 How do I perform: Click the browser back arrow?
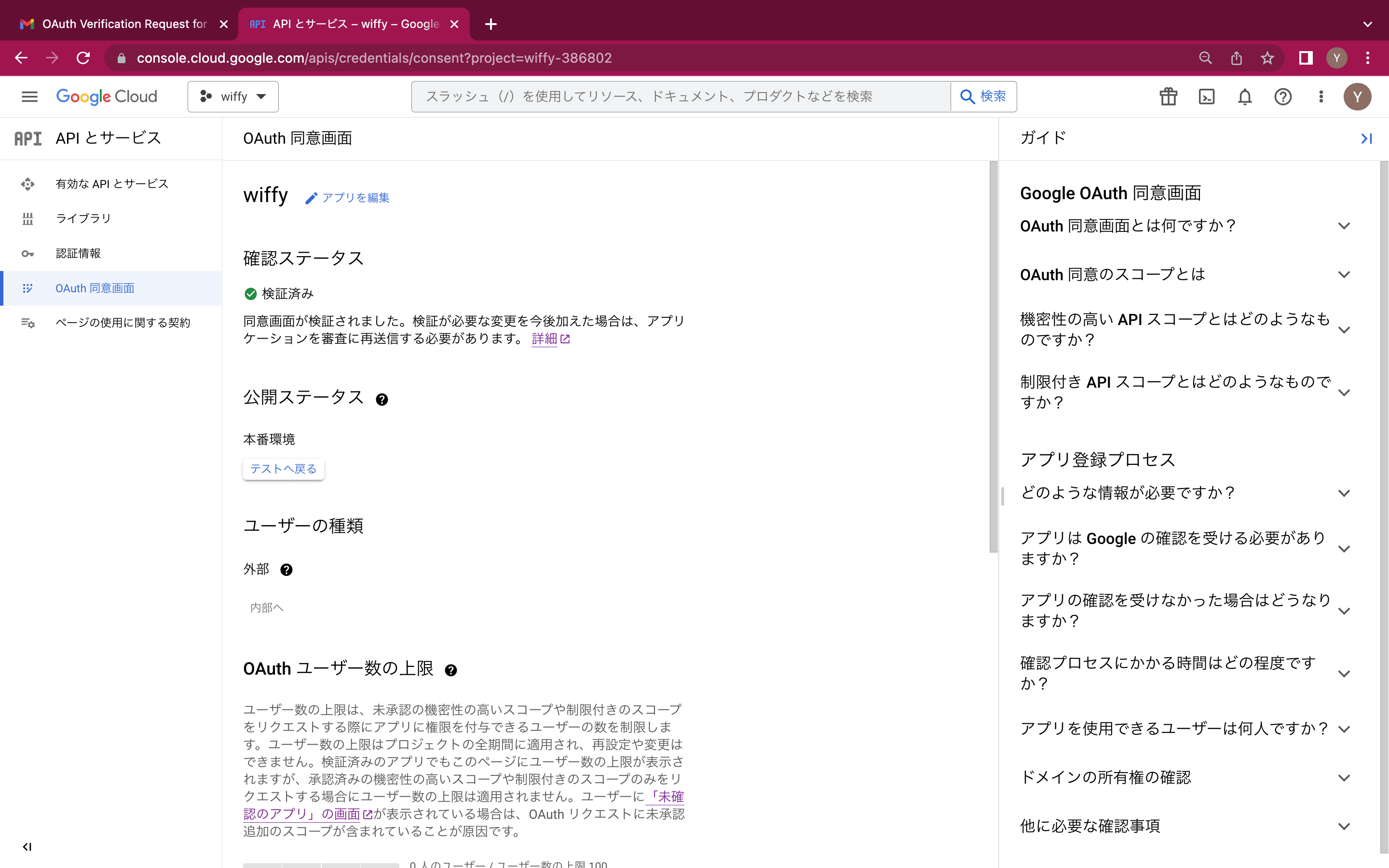click(21, 58)
